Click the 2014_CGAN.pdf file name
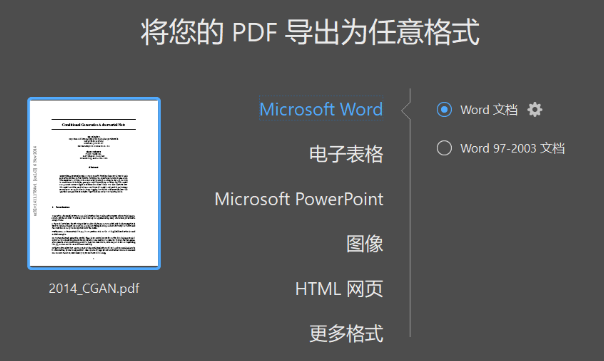The height and width of the screenshot is (361, 604). (94, 288)
